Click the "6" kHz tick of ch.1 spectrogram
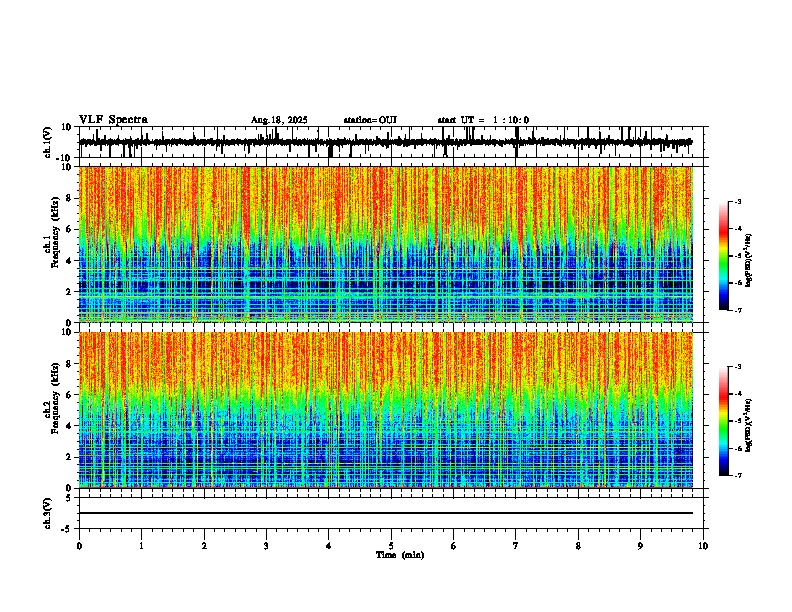Viewport: 792px width, 612px height. click(x=69, y=229)
